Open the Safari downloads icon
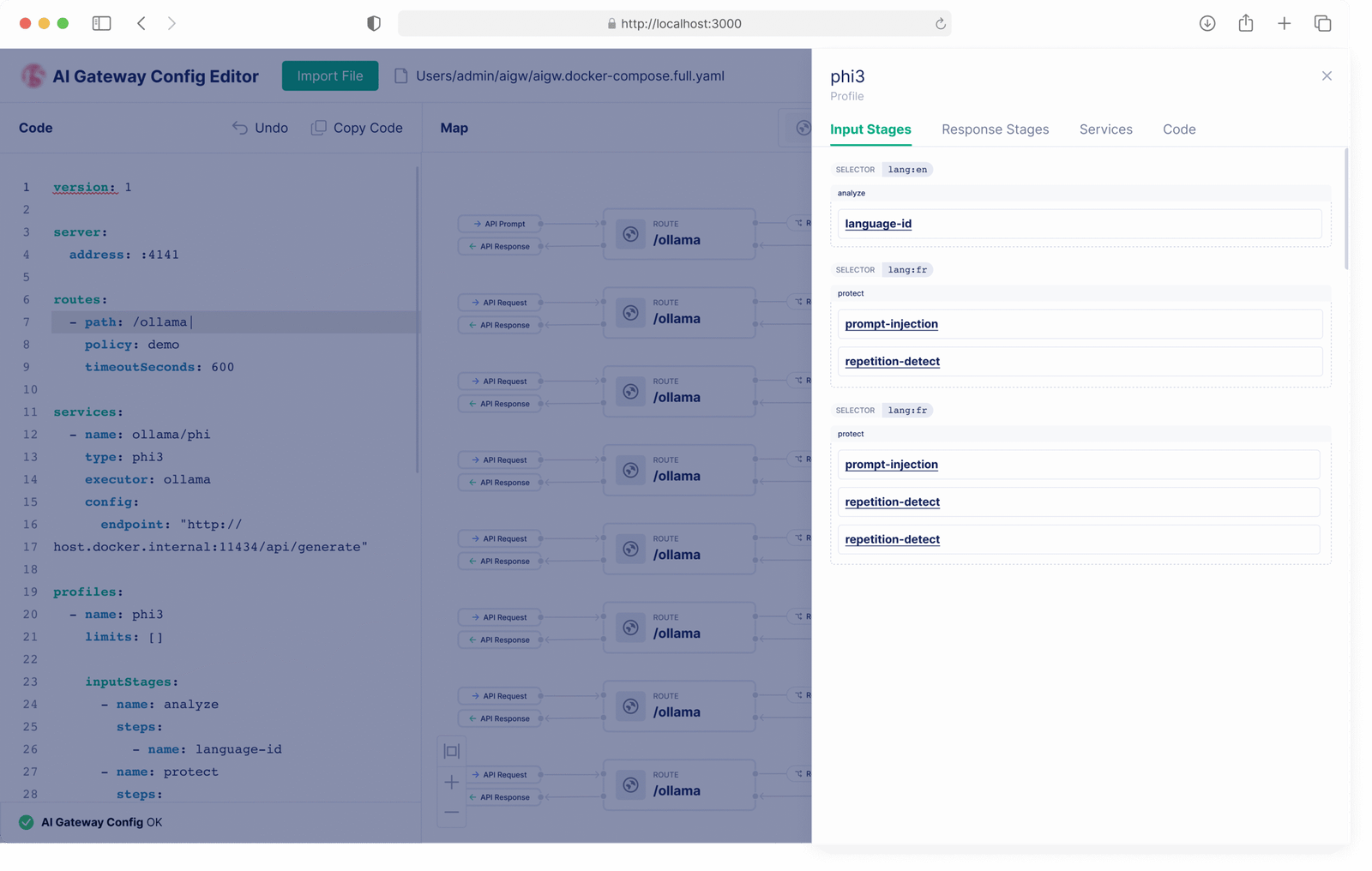Screen dimensions: 1372x871 click(x=1207, y=23)
